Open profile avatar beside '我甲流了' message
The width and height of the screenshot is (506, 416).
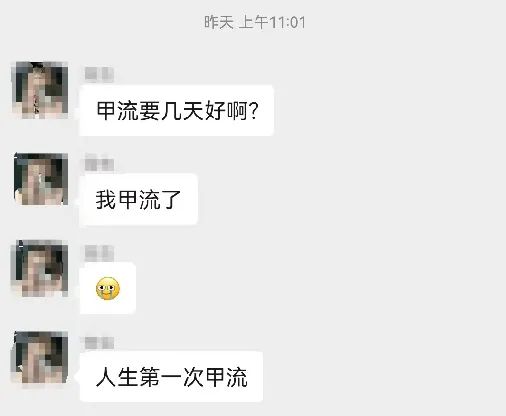pyautogui.click(x=41, y=179)
